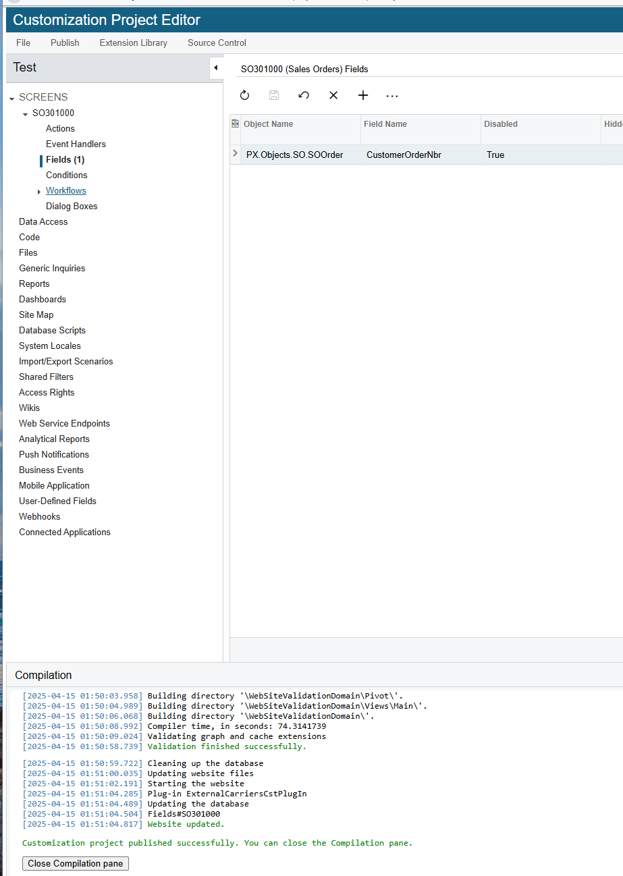The image size is (623, 876).
Task: Open Webhooks section
Action: coord(39,517)
